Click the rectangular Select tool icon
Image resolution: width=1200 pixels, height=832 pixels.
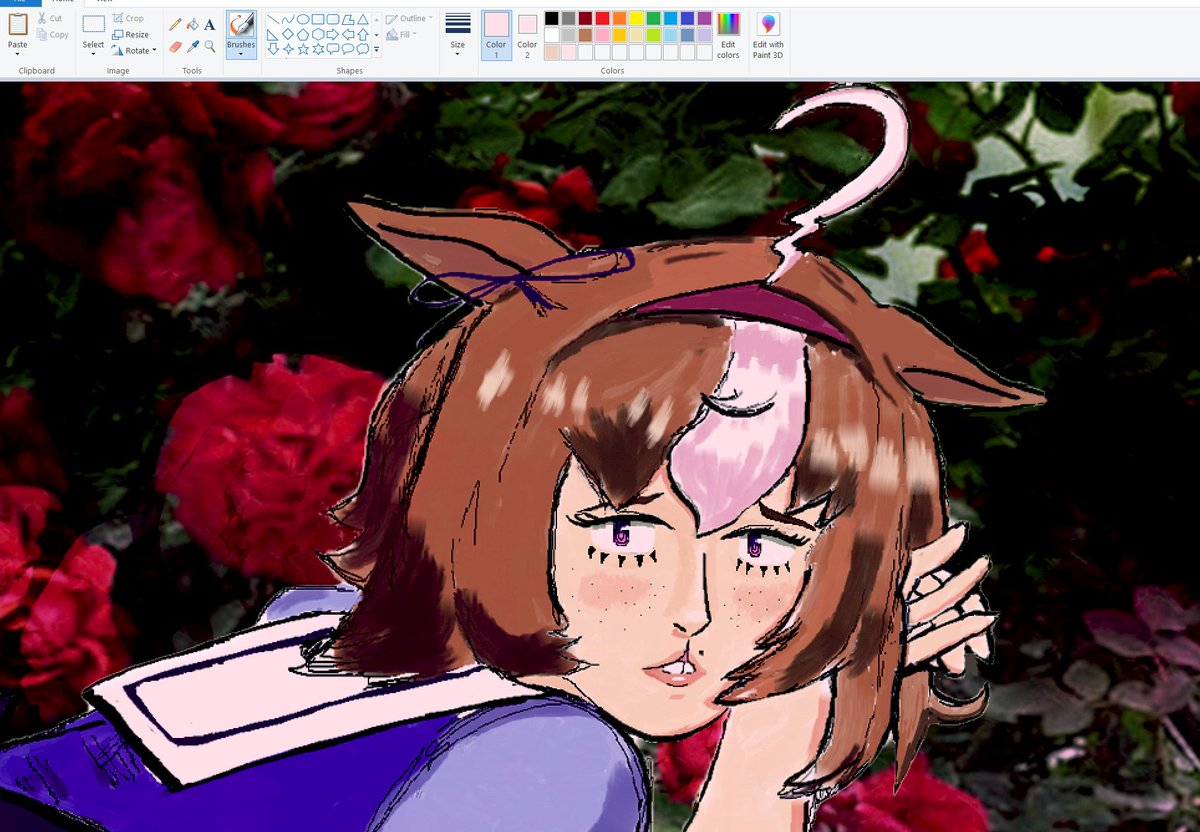[x=93, y=24]
